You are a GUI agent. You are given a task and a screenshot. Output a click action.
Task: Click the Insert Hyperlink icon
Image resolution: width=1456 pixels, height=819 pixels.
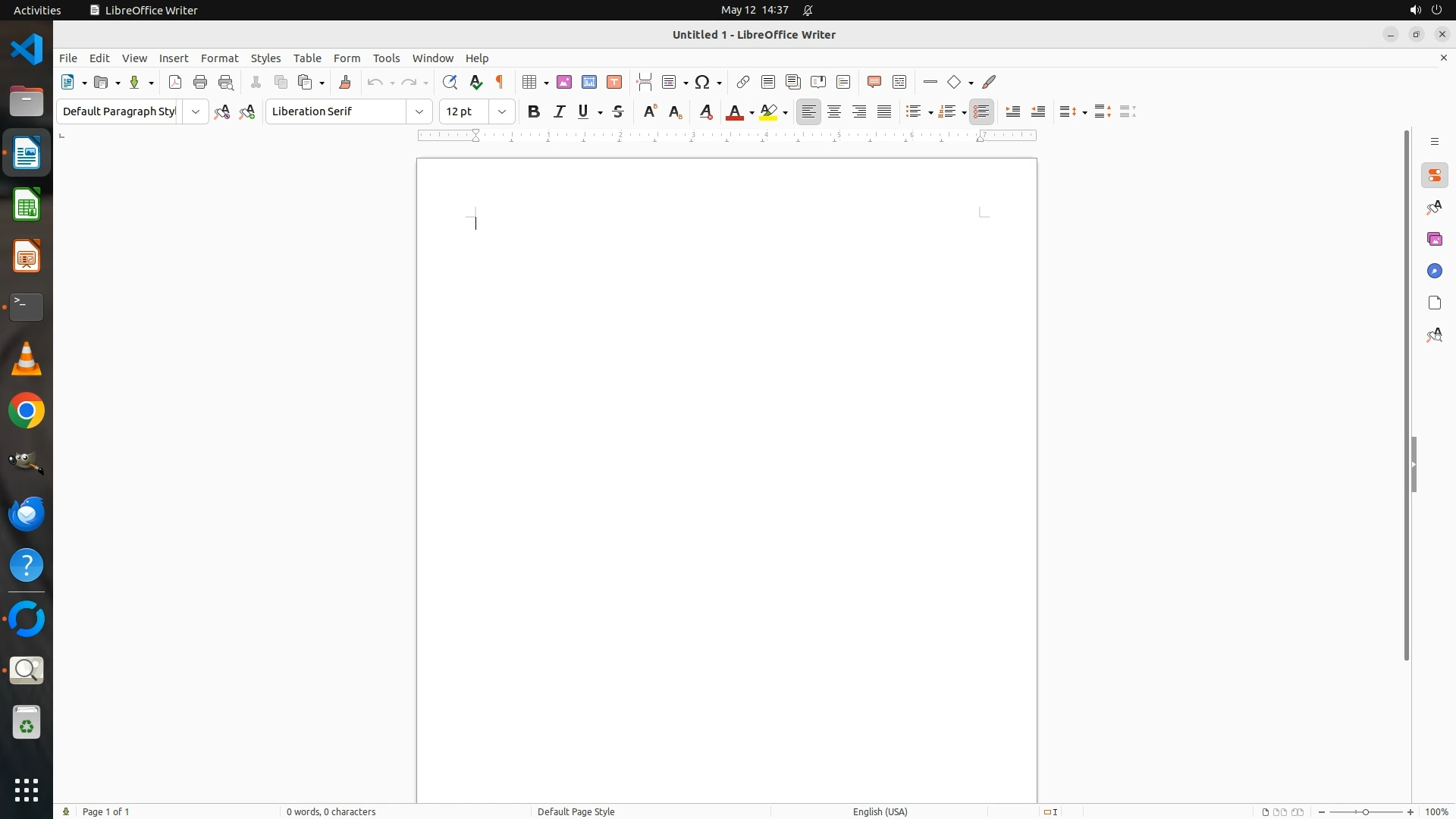[x=743, y=82]
